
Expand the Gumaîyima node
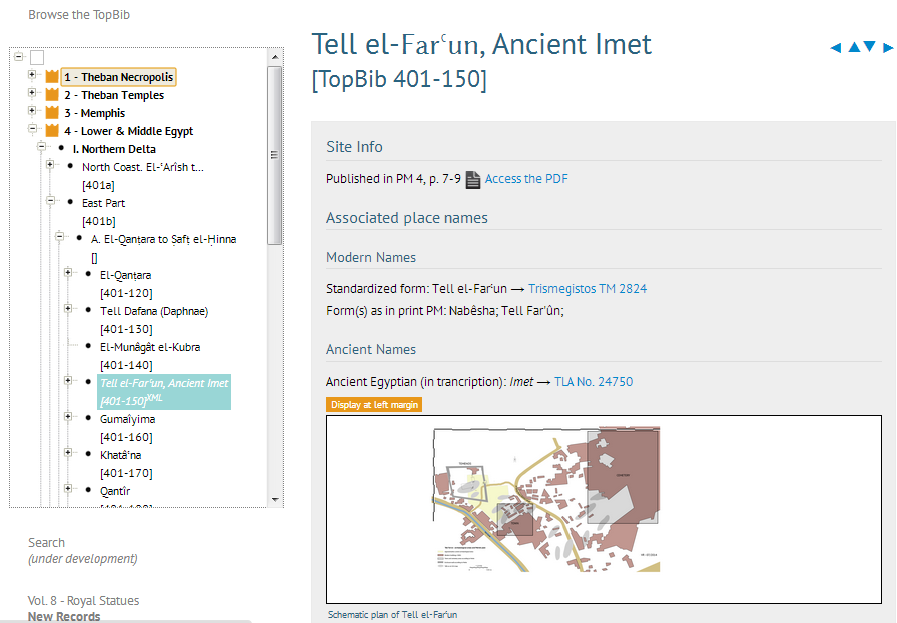point(68,416)
